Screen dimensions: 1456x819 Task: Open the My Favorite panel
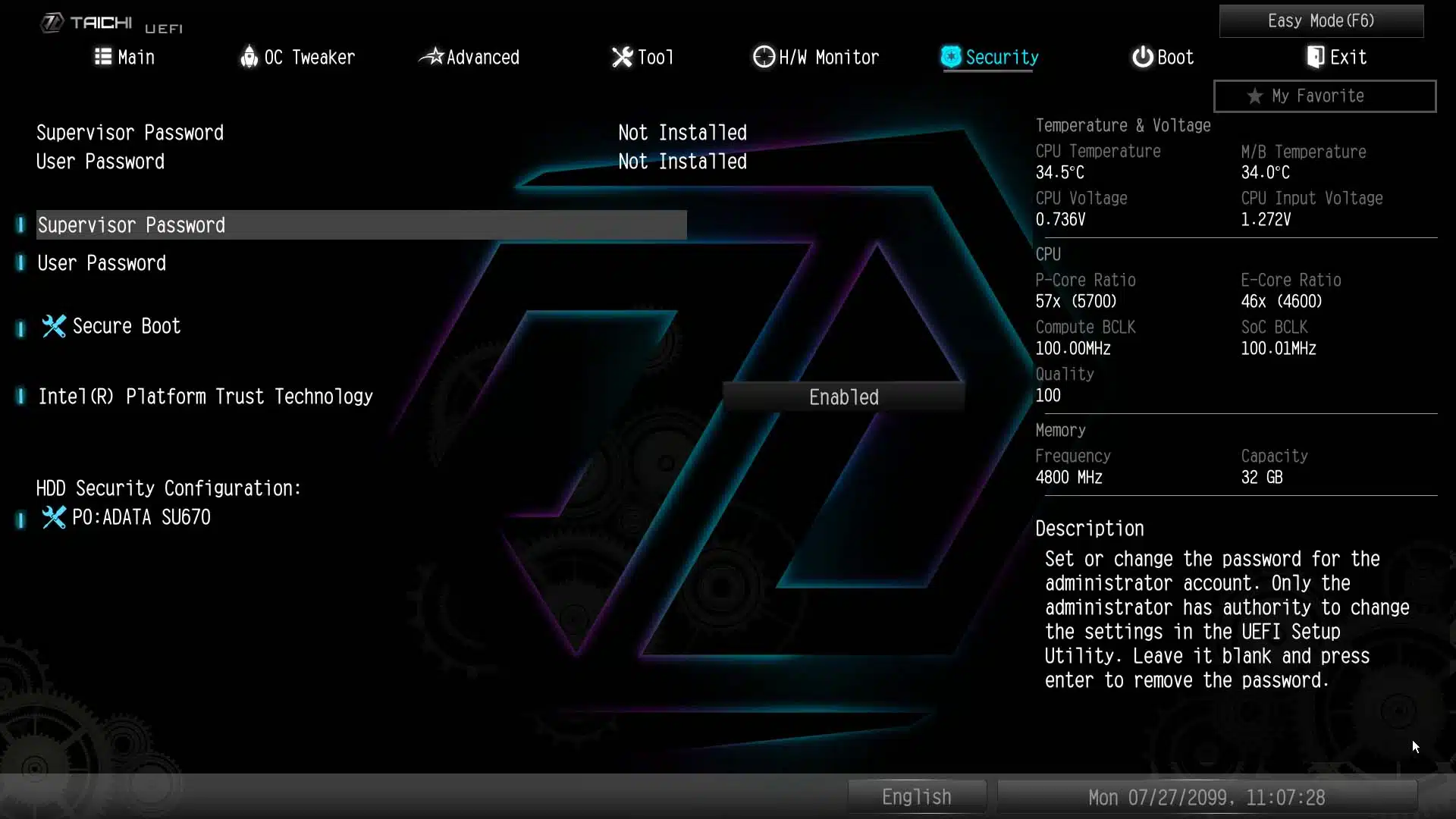click(x=1325, y=96)
